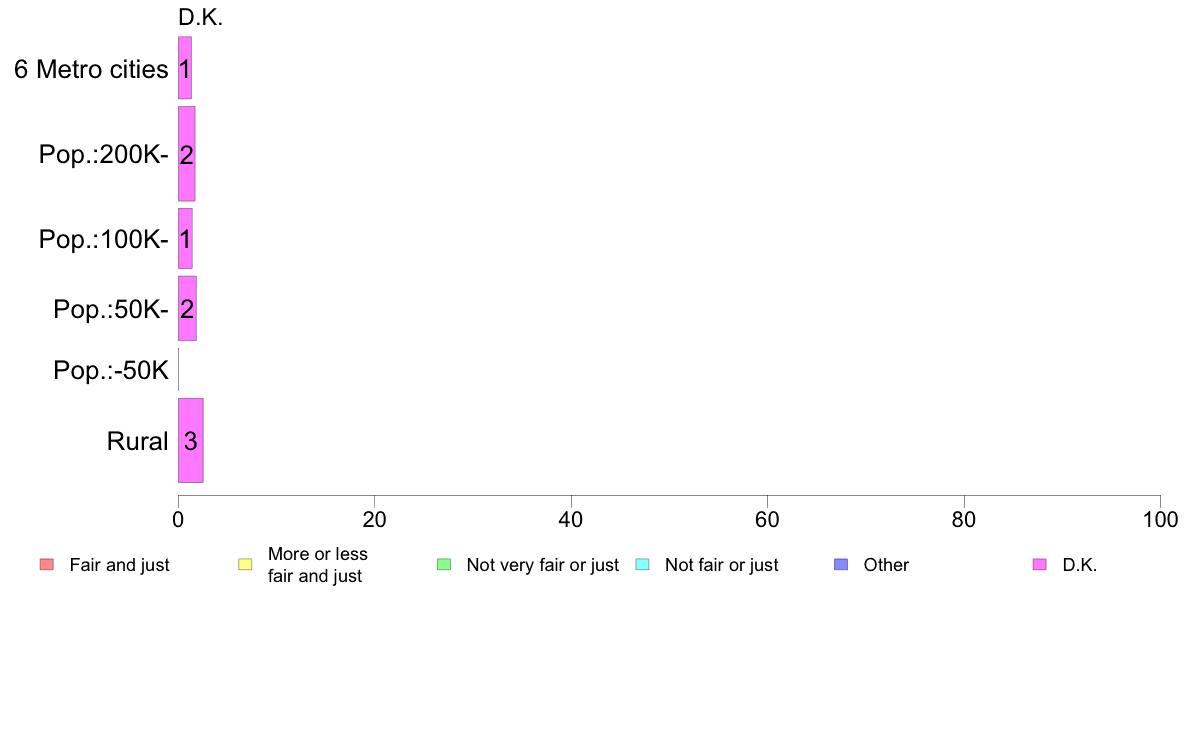Click the 100 axis tick label
Image resolution: width=1188 pixels, height=736 pixels.
pos(1160,520)
